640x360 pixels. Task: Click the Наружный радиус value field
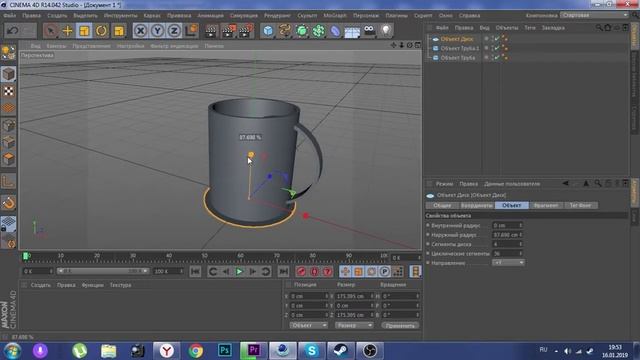point(505,235)
